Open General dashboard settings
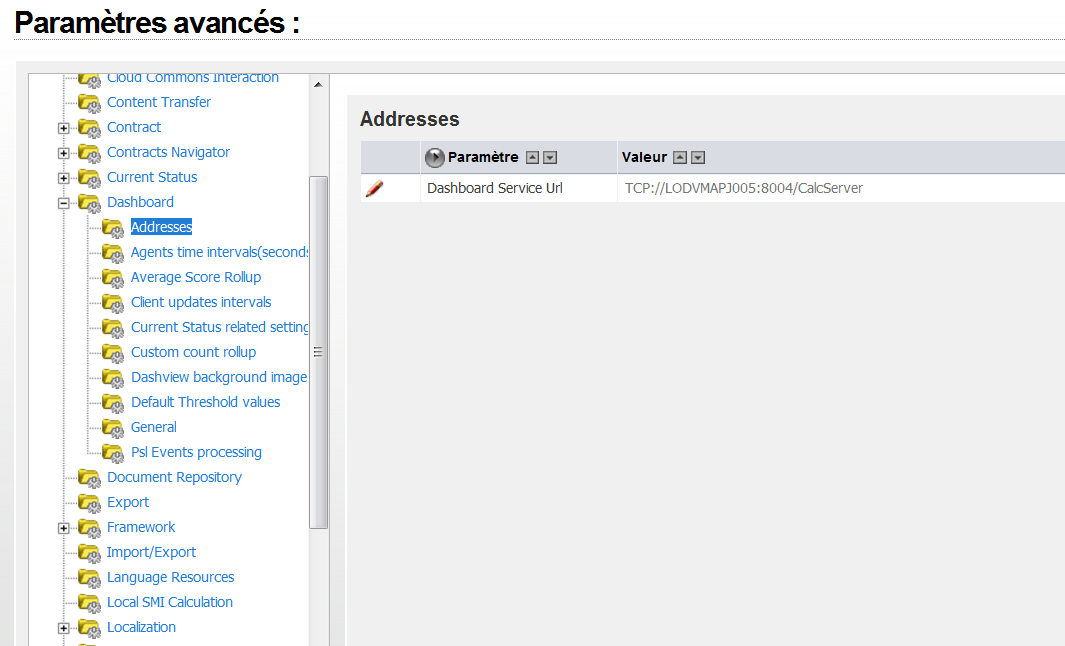The image size is (1065, 646). point(154,427)
